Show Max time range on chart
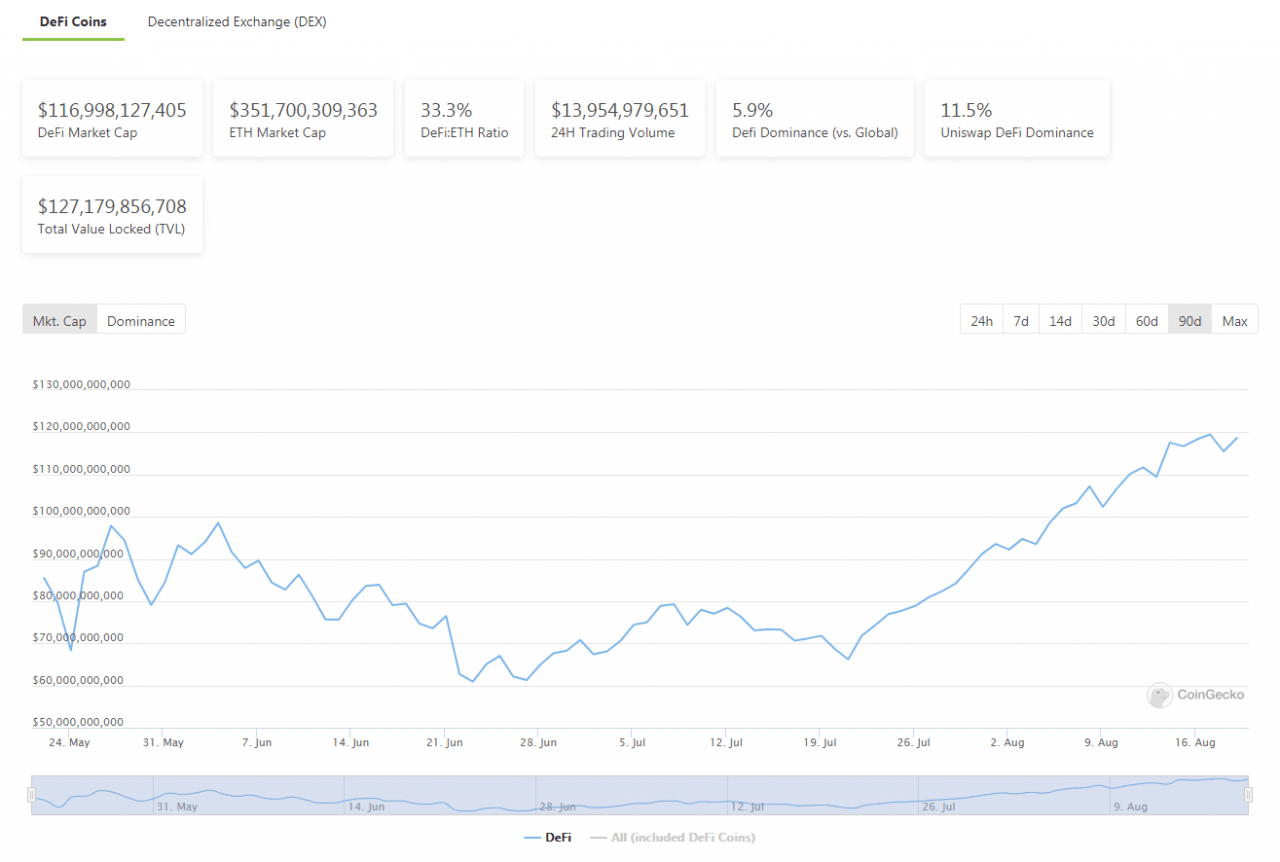Screen dimensions: 1280x862 [1234, 321]
